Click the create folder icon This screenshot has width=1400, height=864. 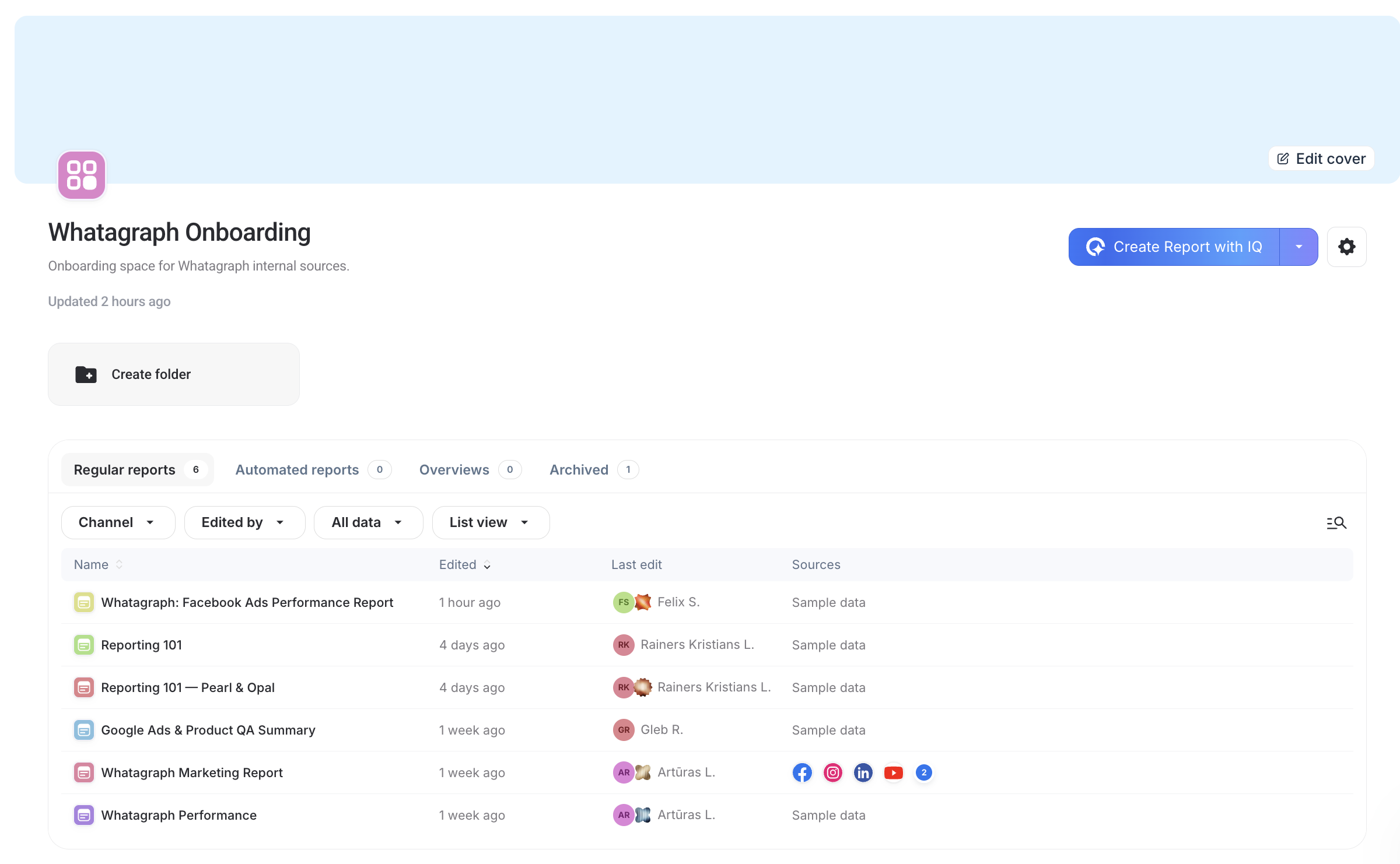click(x=86, y=374)
